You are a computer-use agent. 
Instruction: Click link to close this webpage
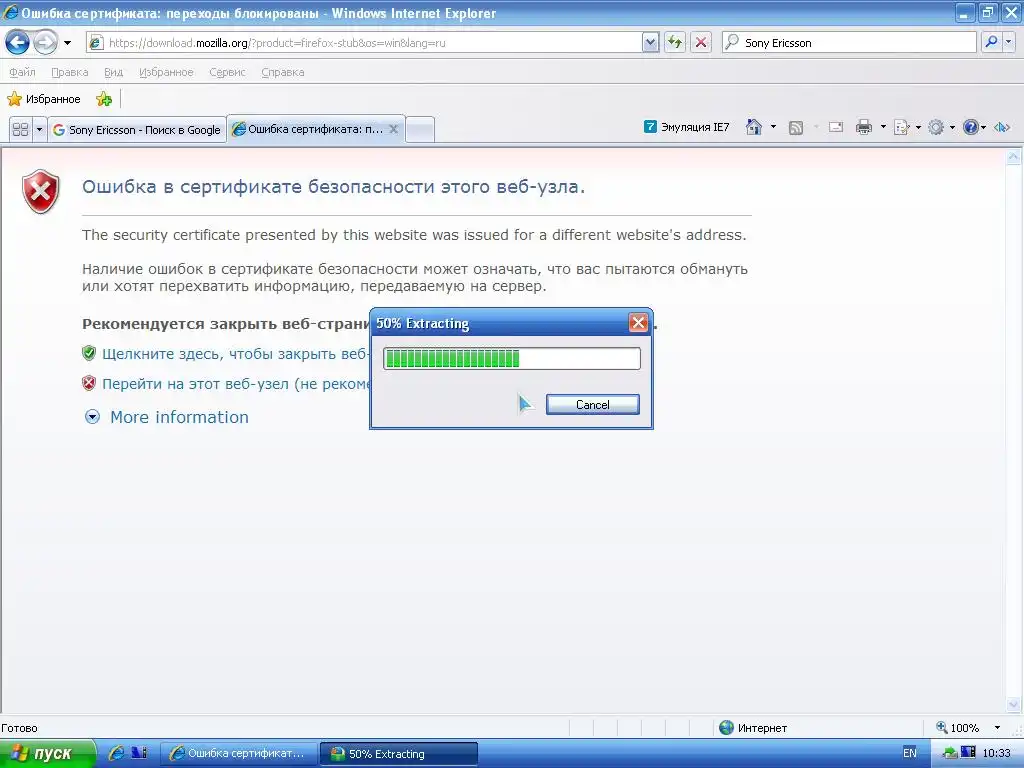coord(236,354)
